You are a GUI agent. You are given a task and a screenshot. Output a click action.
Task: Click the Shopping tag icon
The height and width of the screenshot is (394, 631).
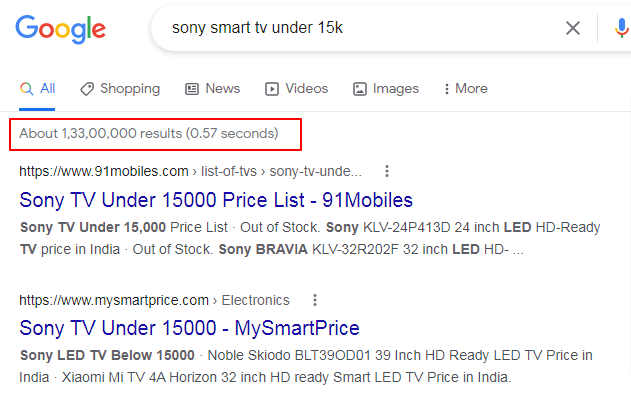[x=87, y=89]
